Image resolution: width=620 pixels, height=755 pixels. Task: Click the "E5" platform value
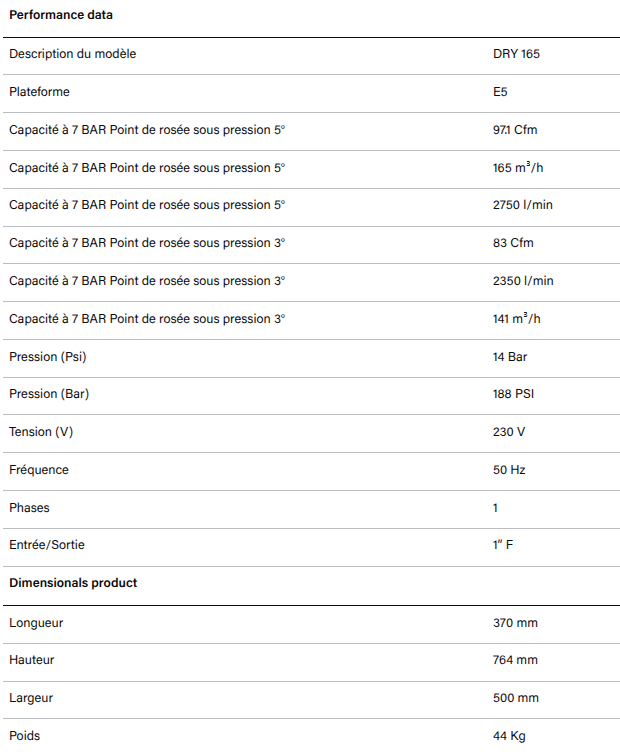point(500,92)
